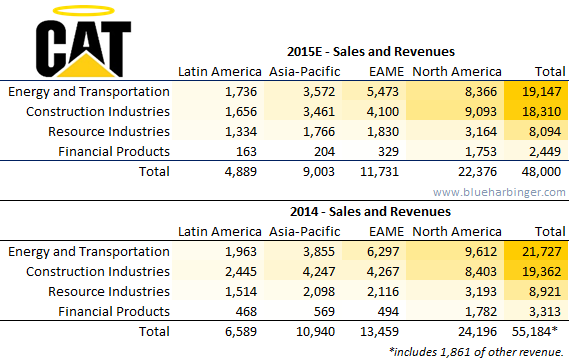Viewport: 570px width, 362px height.
Task: Click the 2014 EAME value 494
Action: (x=388, y=311)
